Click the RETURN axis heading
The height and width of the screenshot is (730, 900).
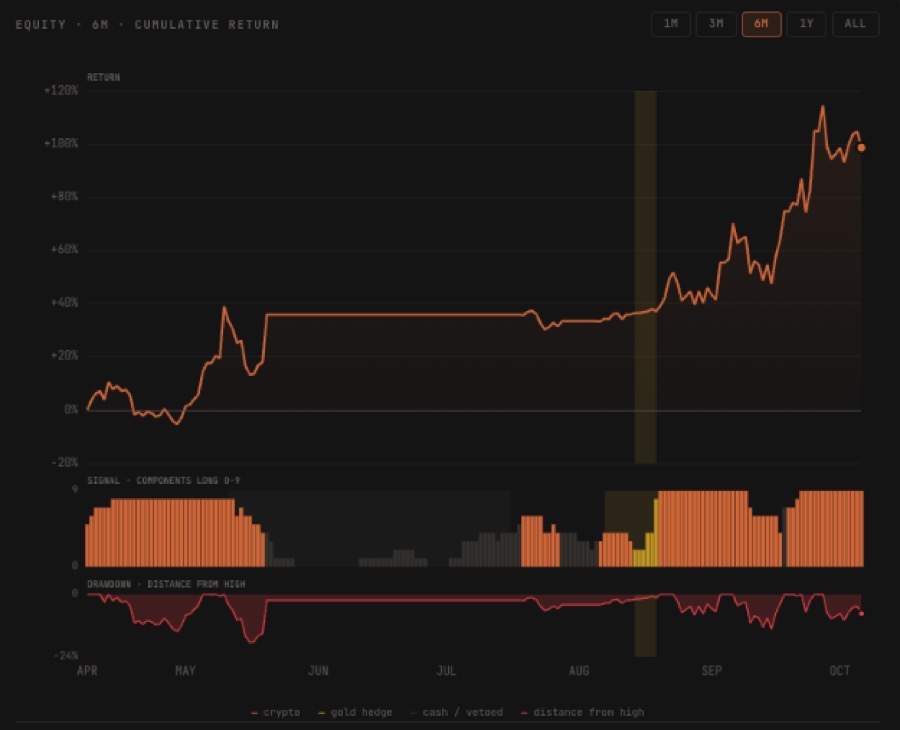pyautogui.click(x=103, y=77)
